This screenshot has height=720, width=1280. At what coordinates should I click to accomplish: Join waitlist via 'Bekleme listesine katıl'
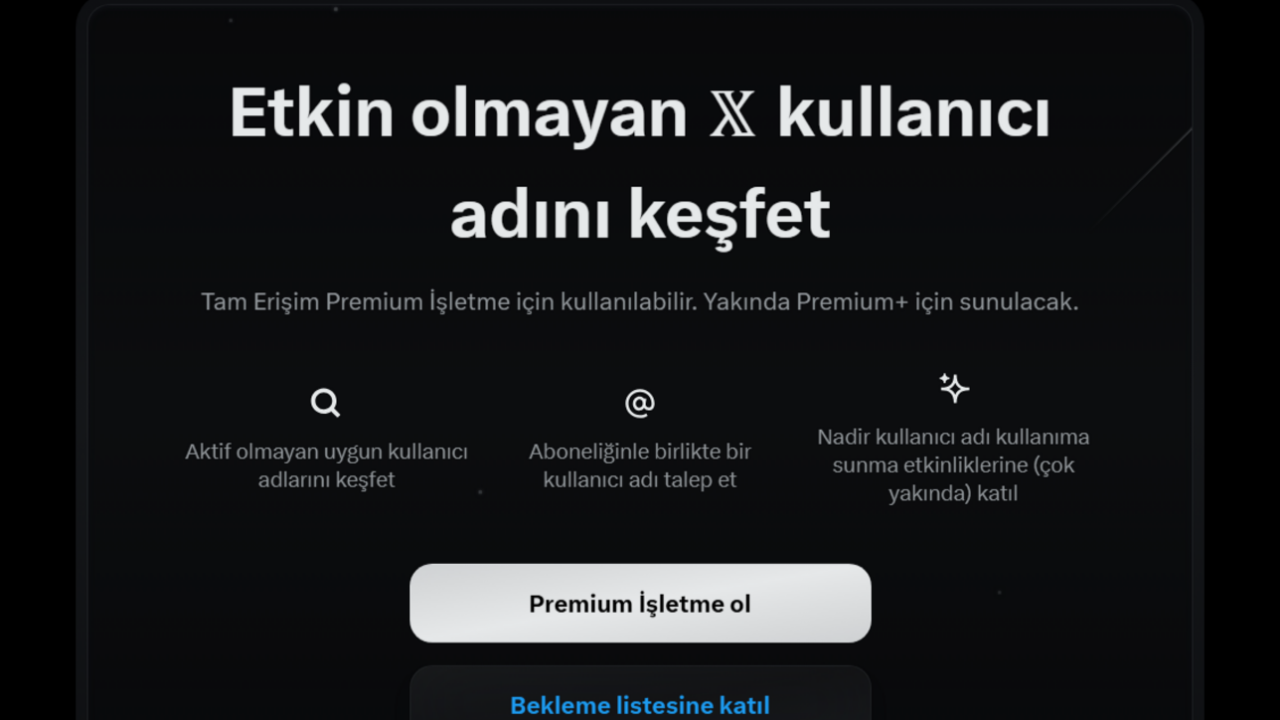tap(640, 705)
